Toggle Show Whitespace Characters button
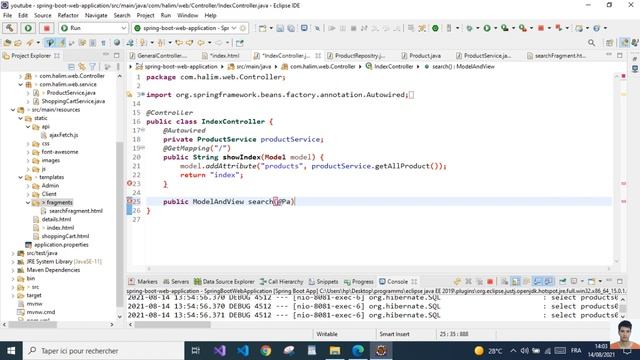This screenshot has height=360, width=640. click(103, 42)
